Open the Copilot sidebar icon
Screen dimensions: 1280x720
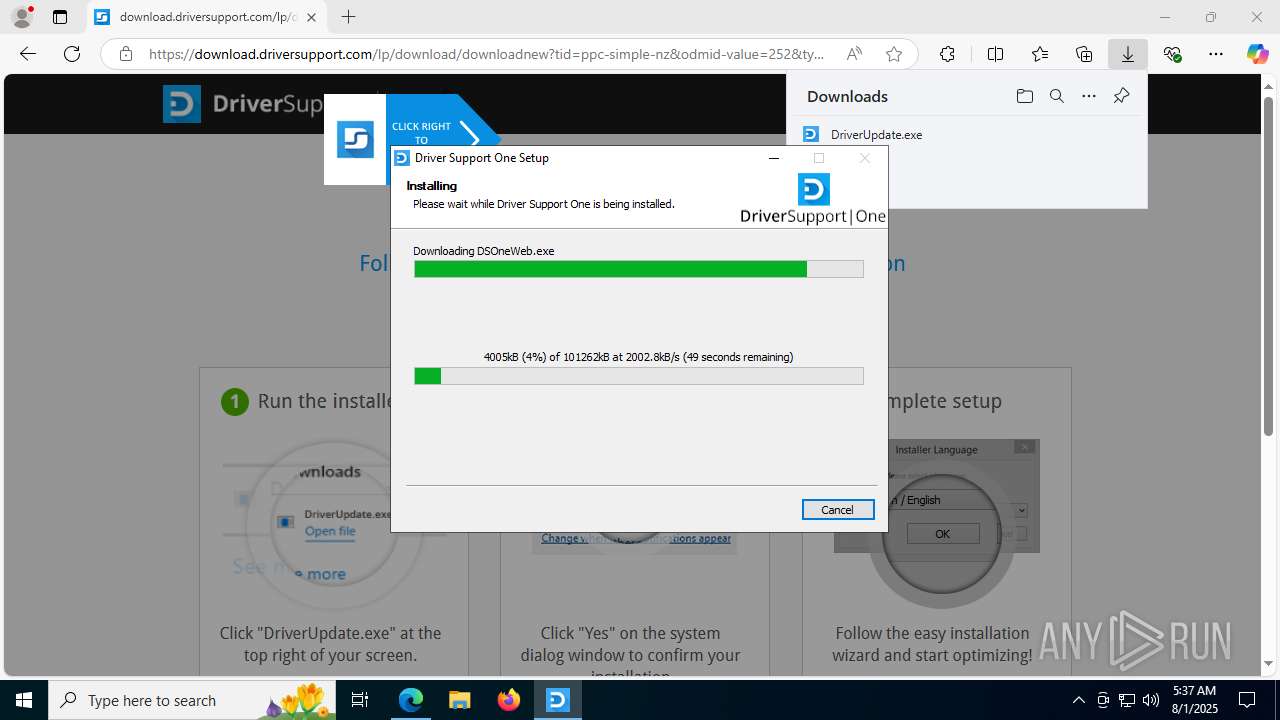click(1258, 54)
